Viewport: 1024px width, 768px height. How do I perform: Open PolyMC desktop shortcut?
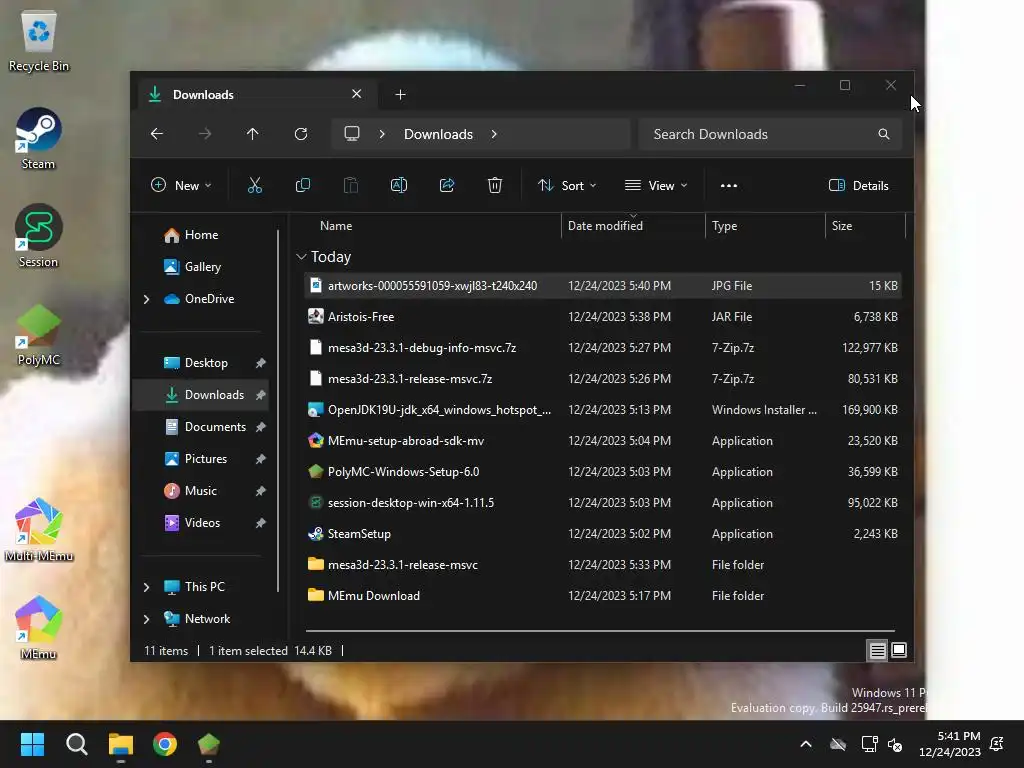(x=39, y=334)
